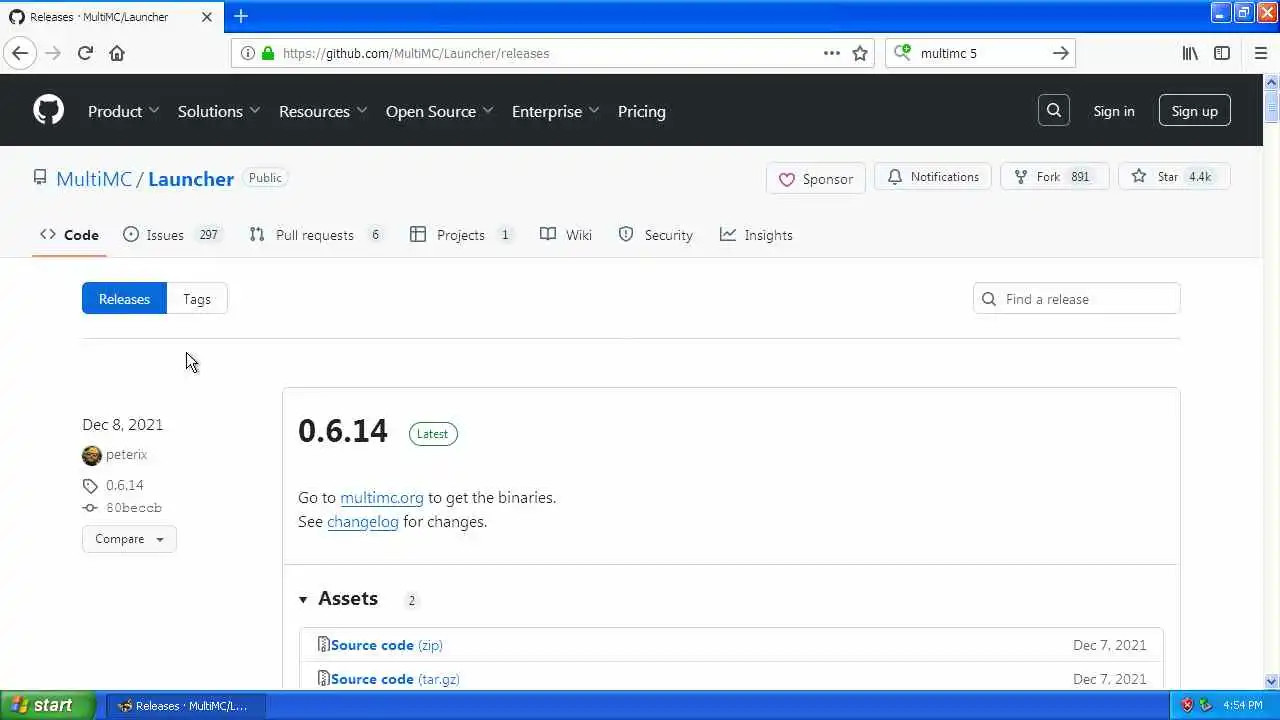Viewport: 1280px width, 720px height.
Task: Fork the repository with Fork button
Action: pyautogui.click(x=1055, y=177)
